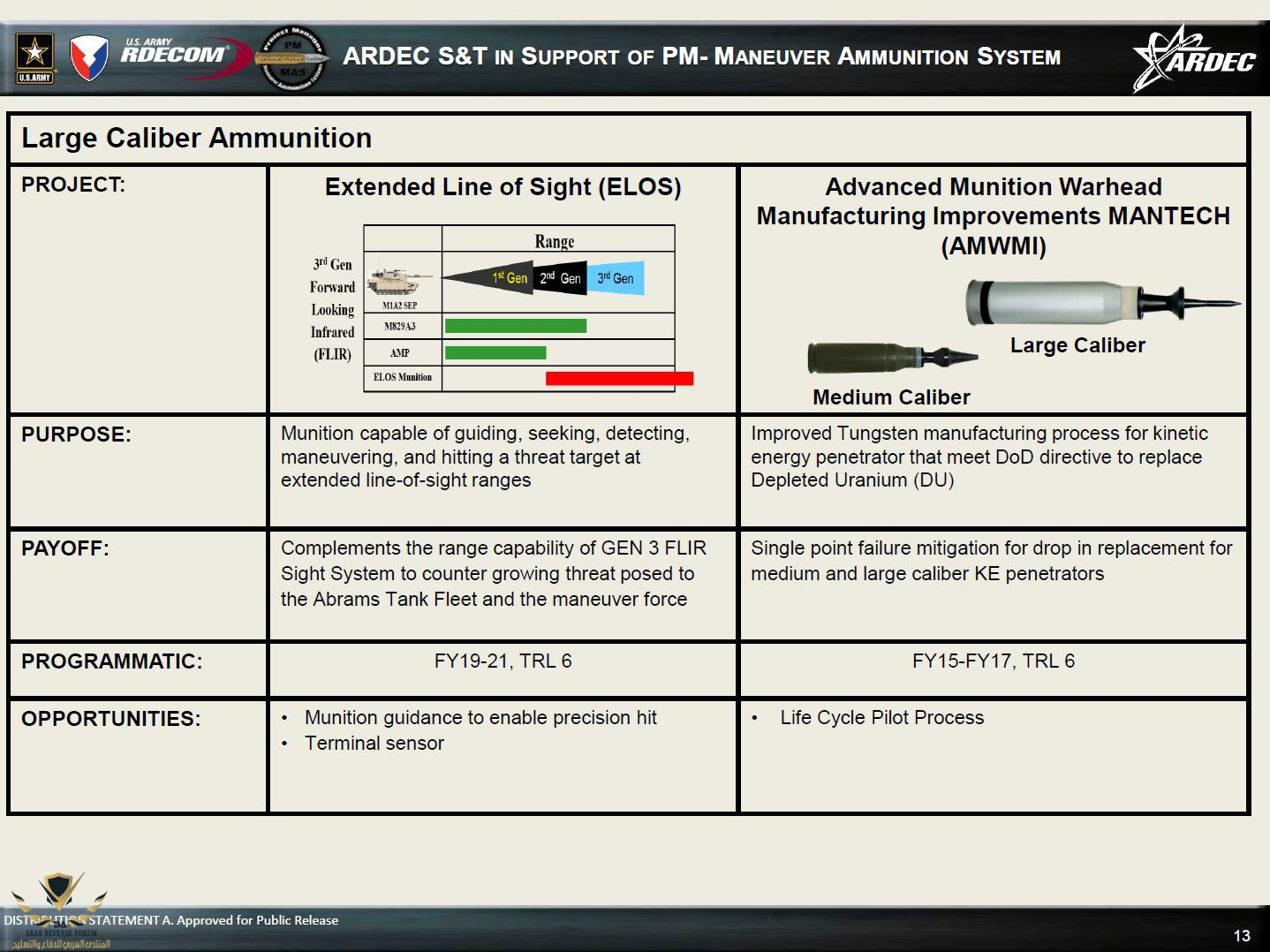Click the OPPORTUNITIES: row label
1270x952 pixels.
point(111,719)
